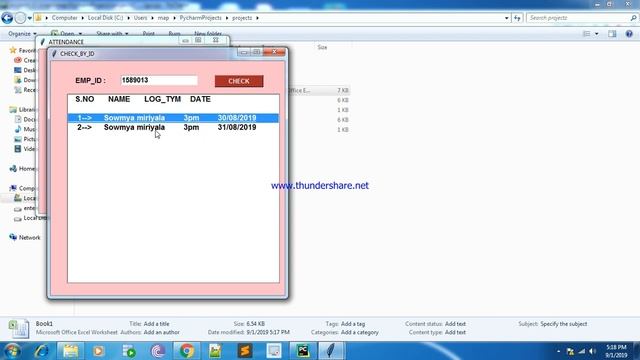Open the view options dropdown arrow
Screen dimensions: 640x360
click(x=596, y=34)
